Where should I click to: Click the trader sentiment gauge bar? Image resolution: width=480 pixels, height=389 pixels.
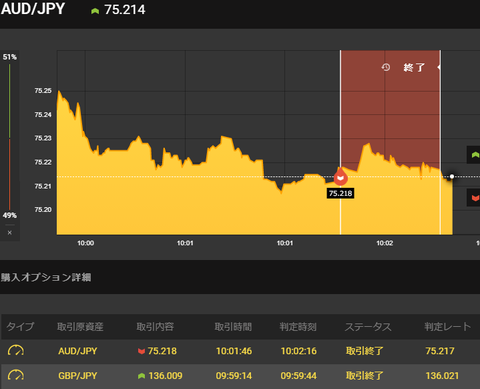[x=10, y=137]
